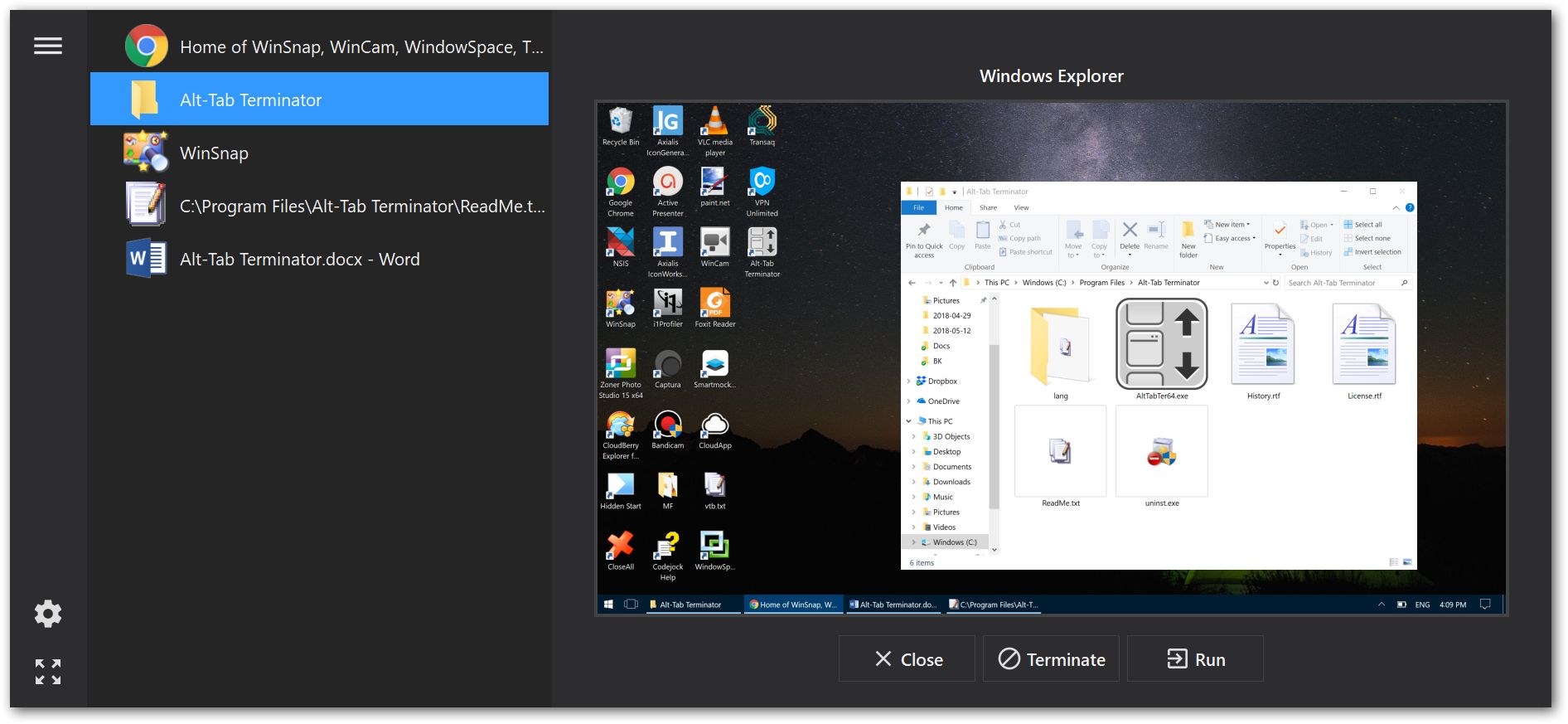Click the WinSnap app icon in list
This screenshot has height=724, width=1568.
[x=146, y=153]
